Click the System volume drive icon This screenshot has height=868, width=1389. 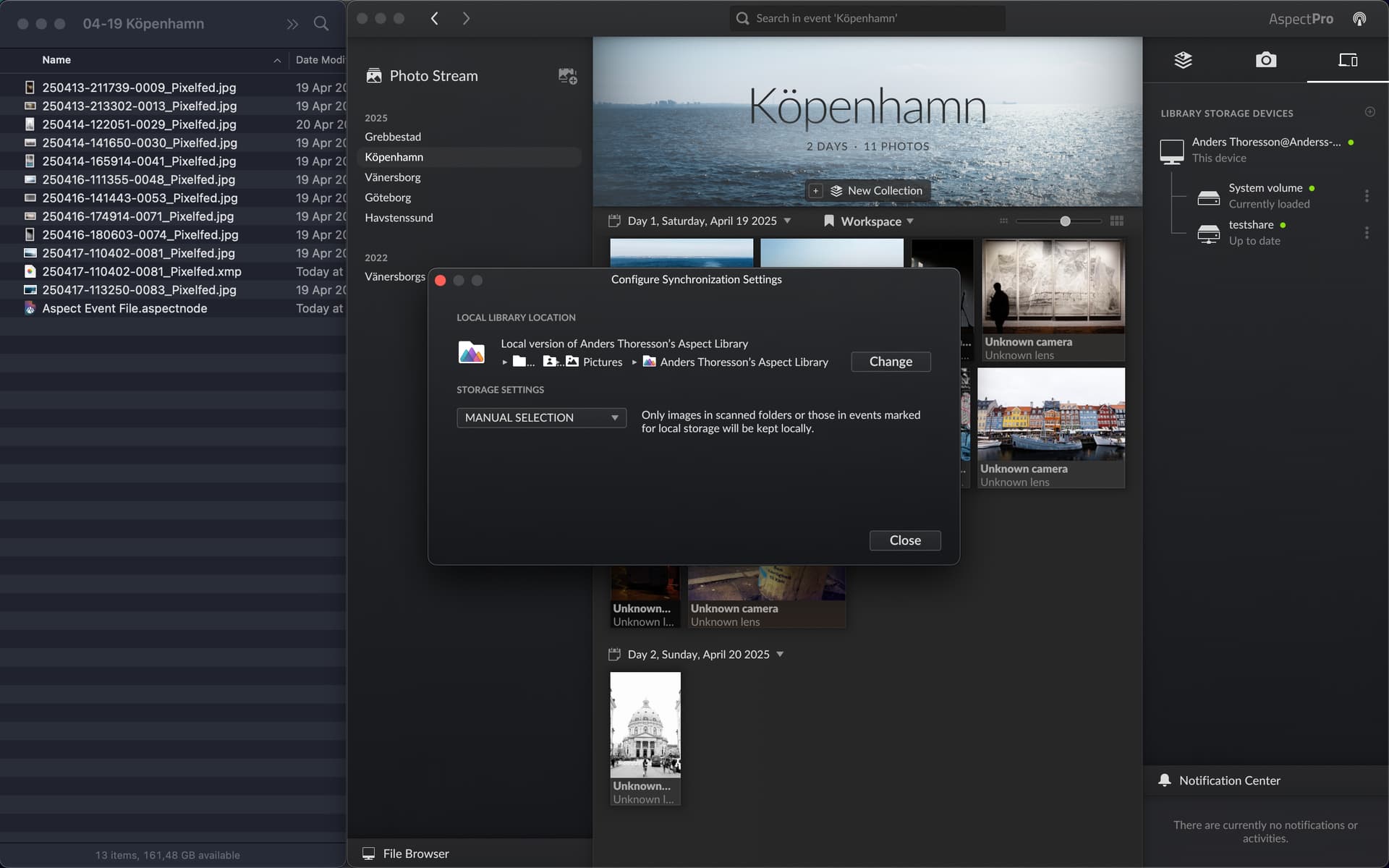pos(1208,197)
